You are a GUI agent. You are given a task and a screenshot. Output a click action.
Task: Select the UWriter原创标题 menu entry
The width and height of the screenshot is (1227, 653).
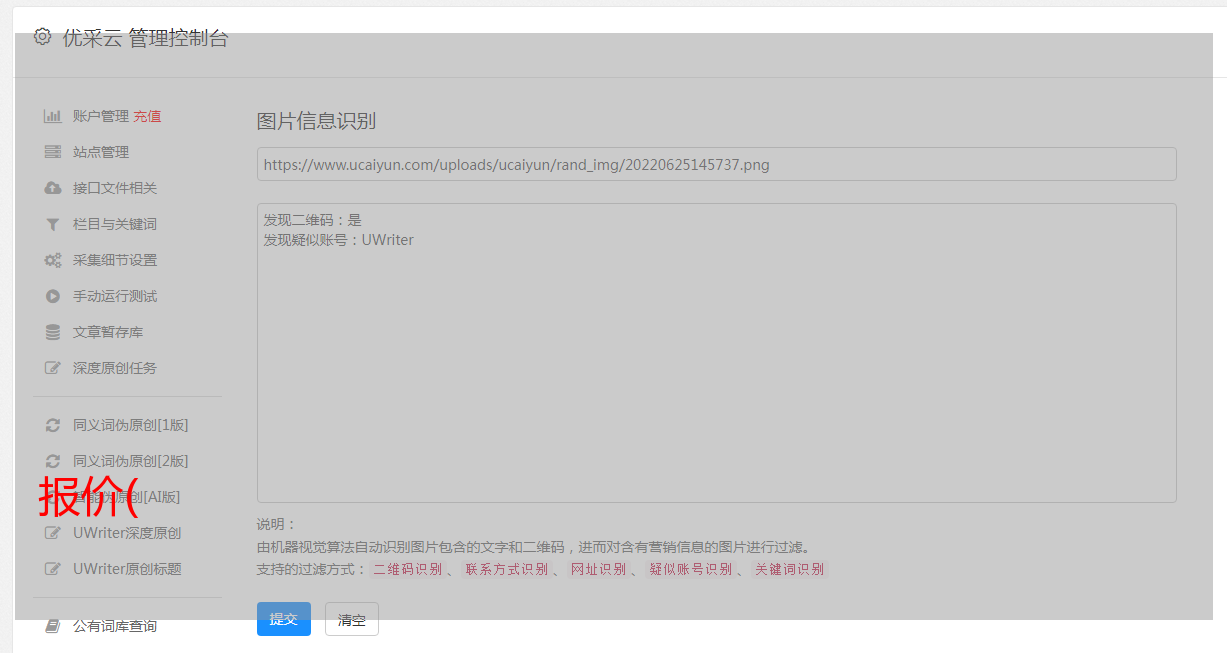127,569
